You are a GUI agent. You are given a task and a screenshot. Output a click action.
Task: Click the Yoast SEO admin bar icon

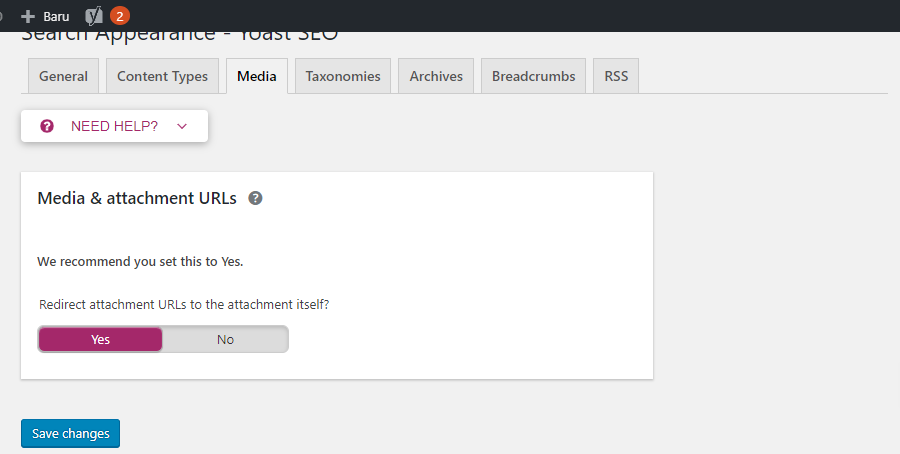coord(94,16)
